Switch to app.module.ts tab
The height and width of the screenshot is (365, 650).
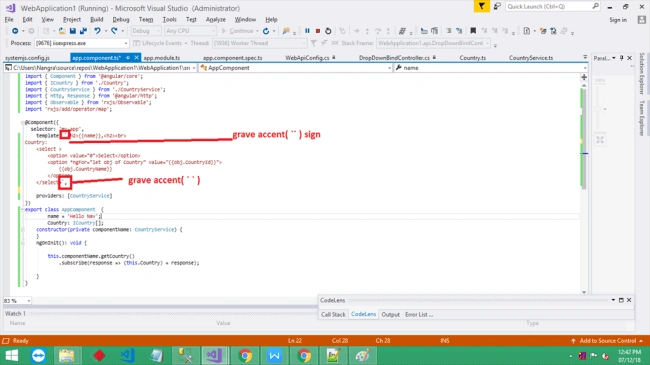coord(161,58)
